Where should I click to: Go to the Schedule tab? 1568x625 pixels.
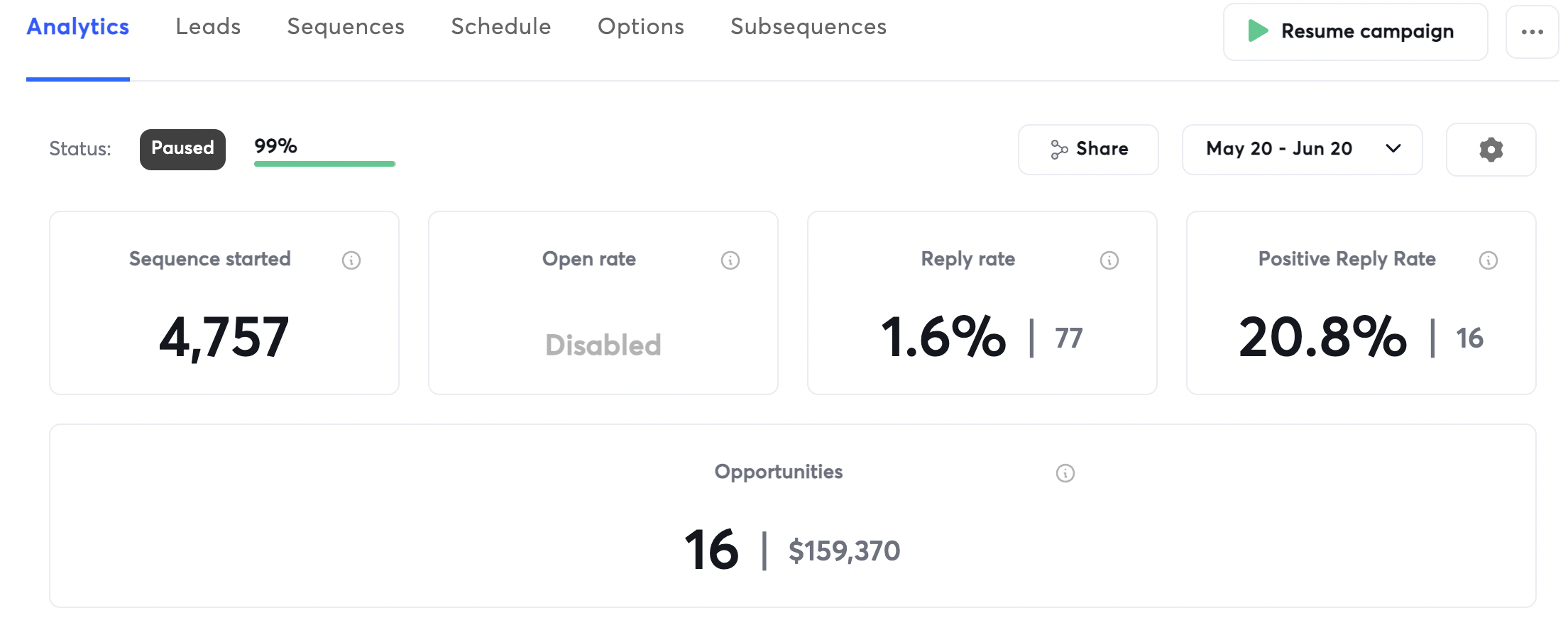coord(501,27)
